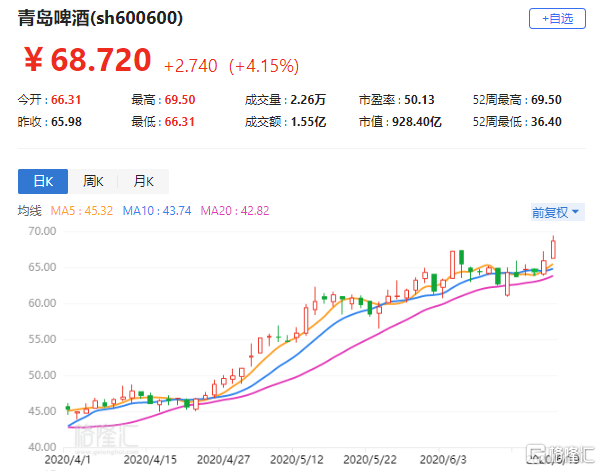
Task: Click the 均线 label
Action: pos(30,211)
